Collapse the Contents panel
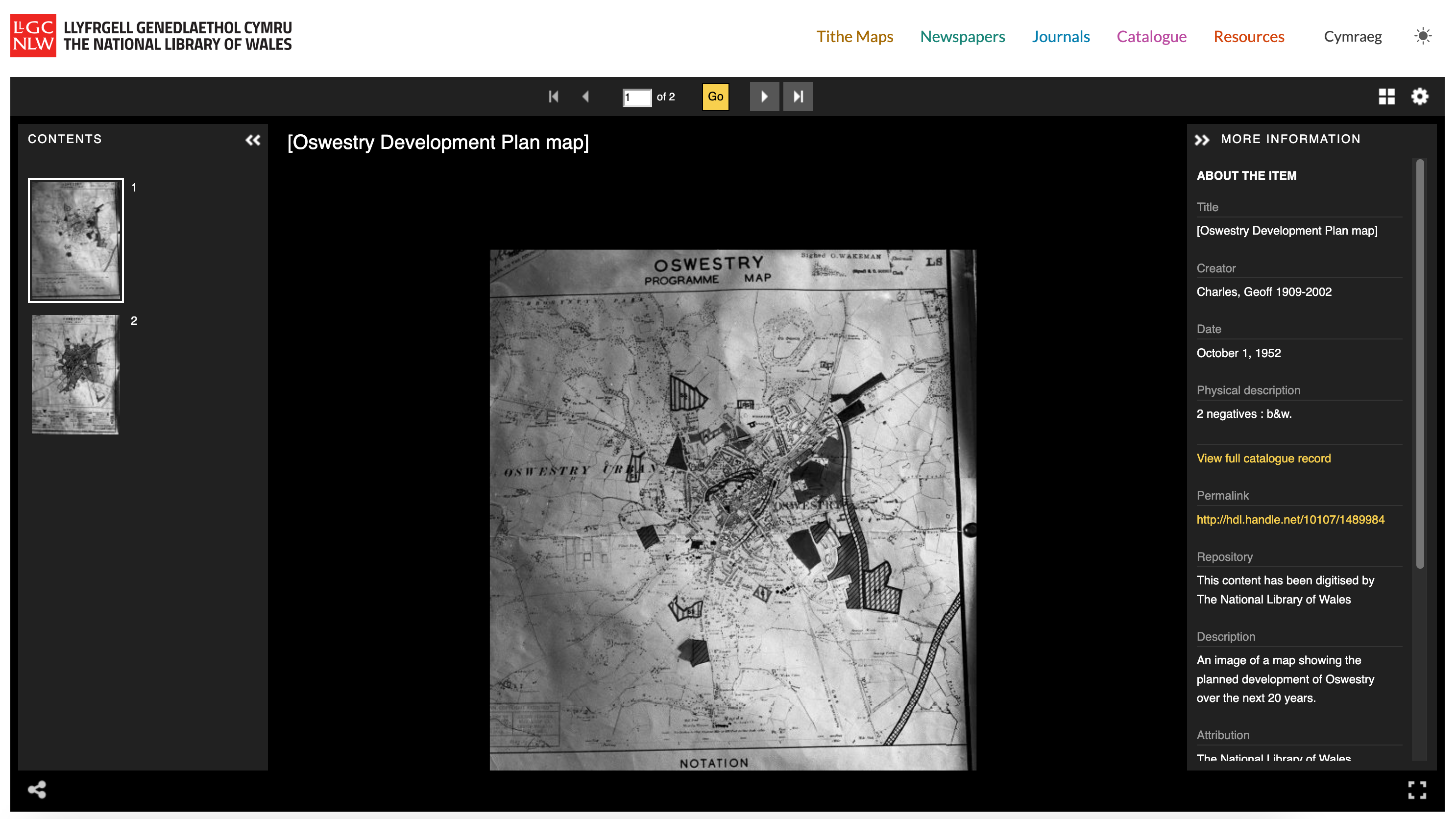The height and width of the screenshot is (819, 1456). 253,140
